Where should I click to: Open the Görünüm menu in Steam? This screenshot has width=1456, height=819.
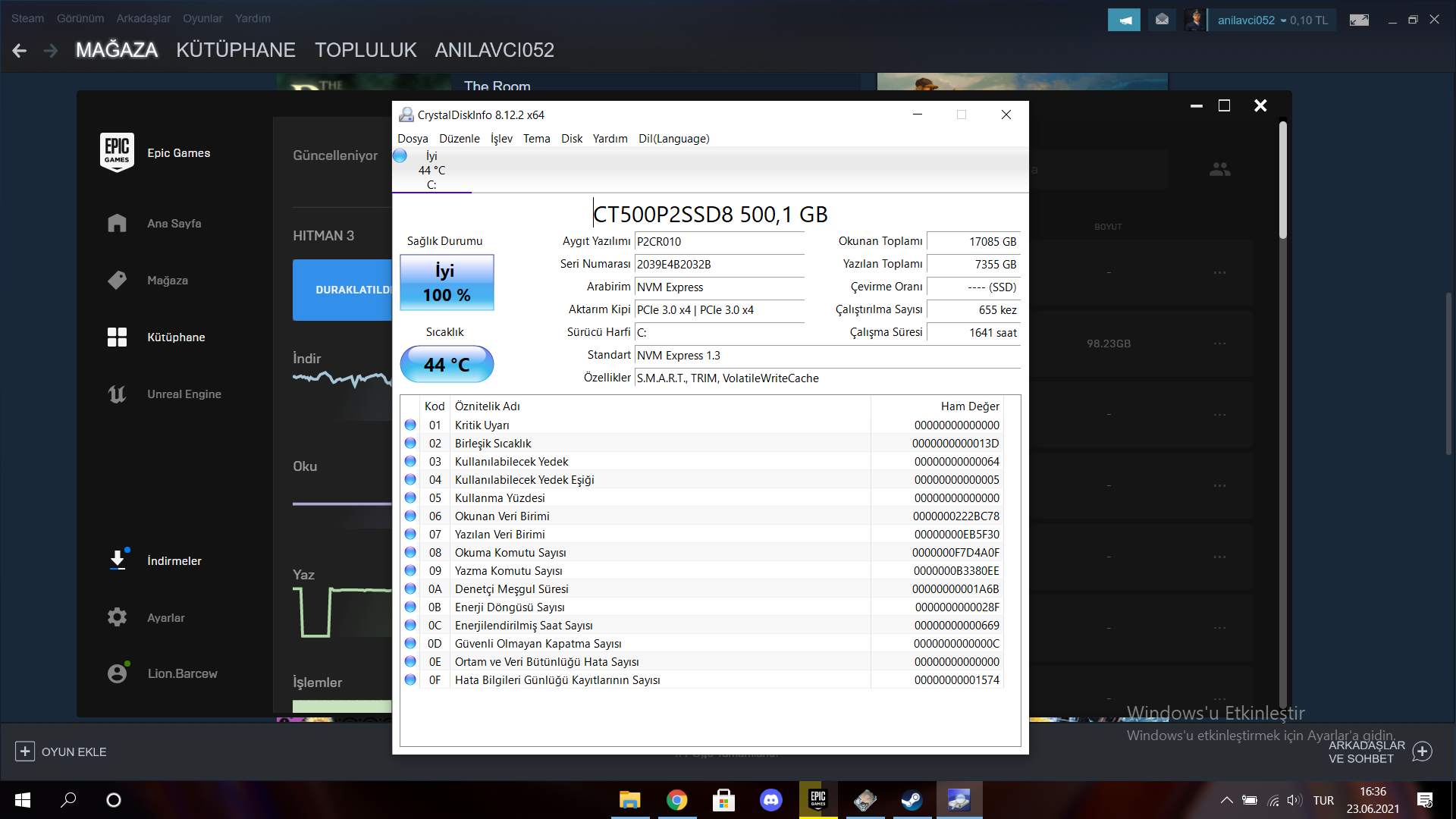tap(80, 18)
